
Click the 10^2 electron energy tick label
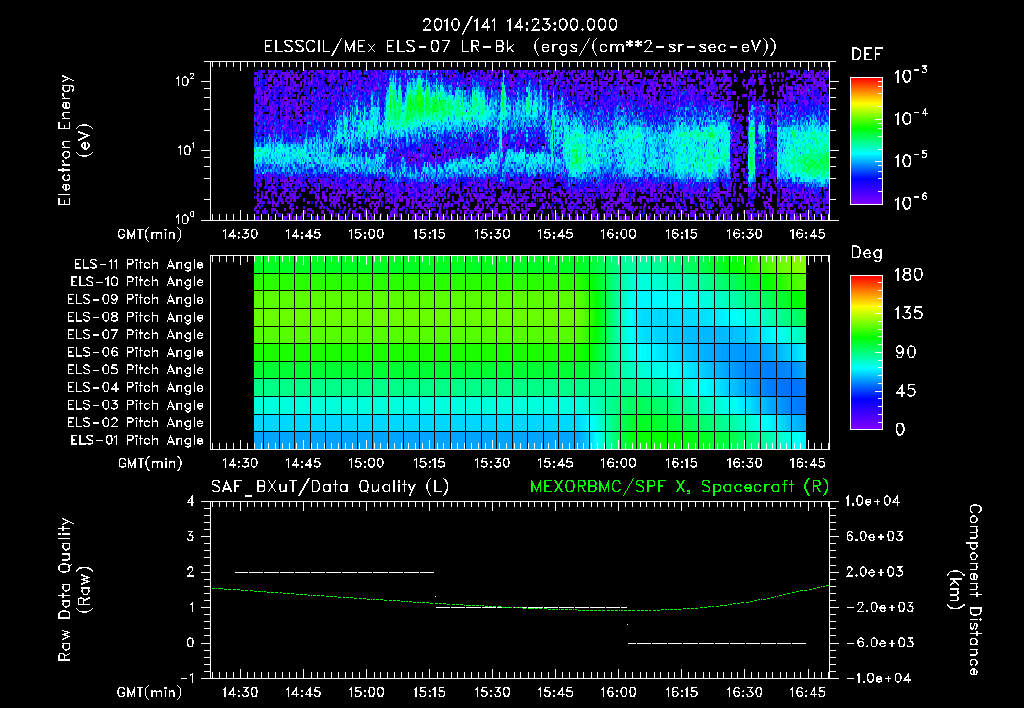coord(185,81)
